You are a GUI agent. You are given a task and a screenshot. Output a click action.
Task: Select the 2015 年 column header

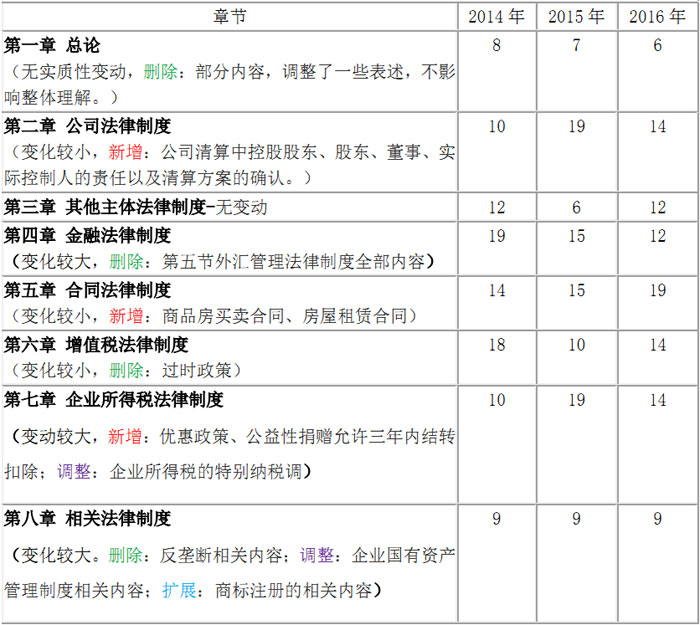click(x=576, y=17)
